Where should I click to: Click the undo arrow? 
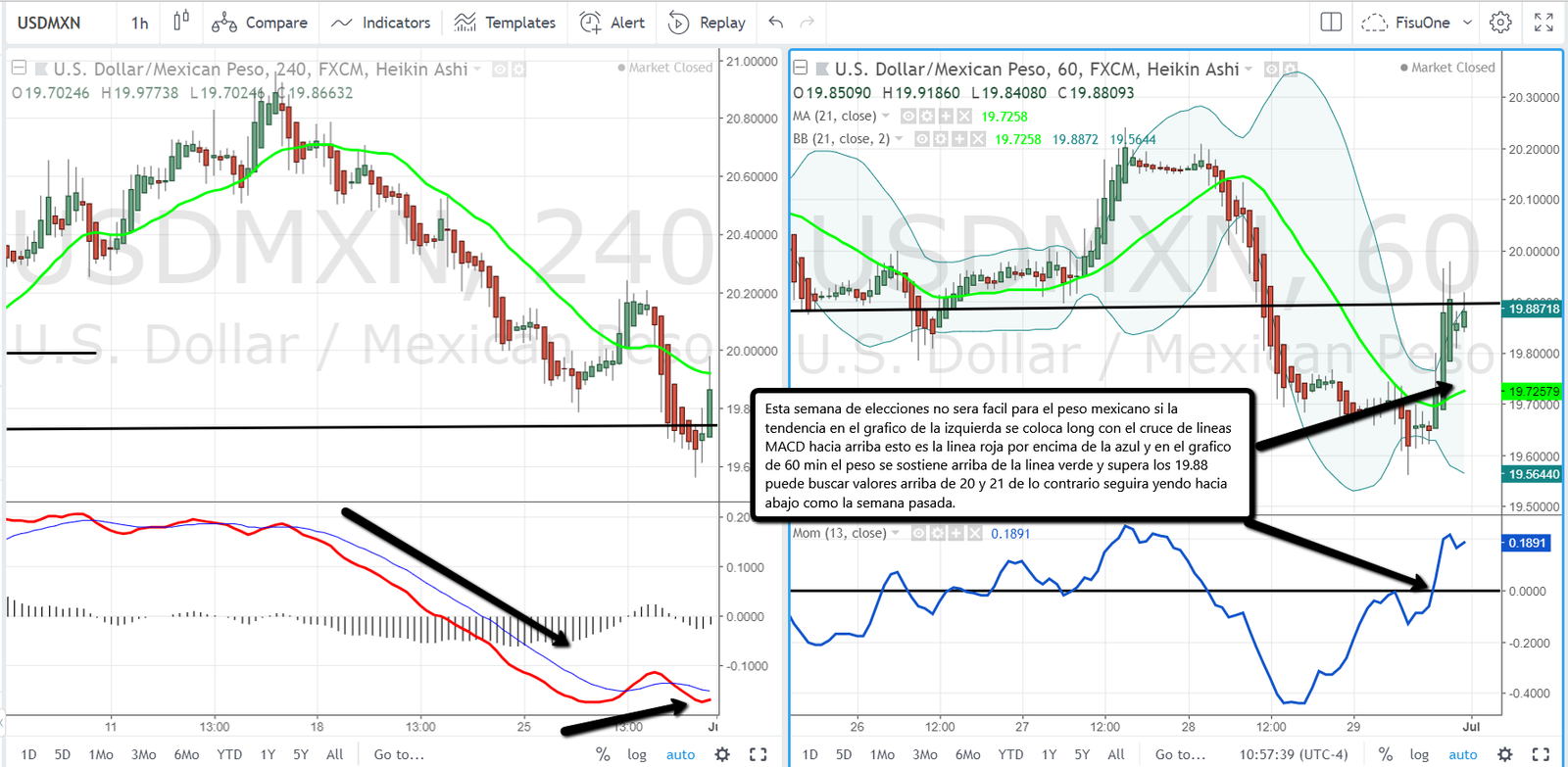pyautogui.click(x=776, y=23)
